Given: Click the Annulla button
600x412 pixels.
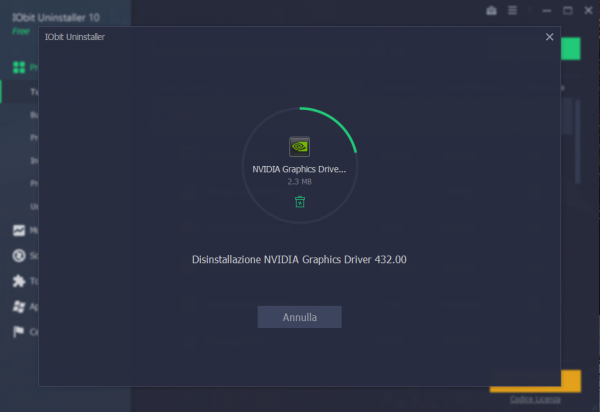Looking at the screenshot, I should pos(299,317).
